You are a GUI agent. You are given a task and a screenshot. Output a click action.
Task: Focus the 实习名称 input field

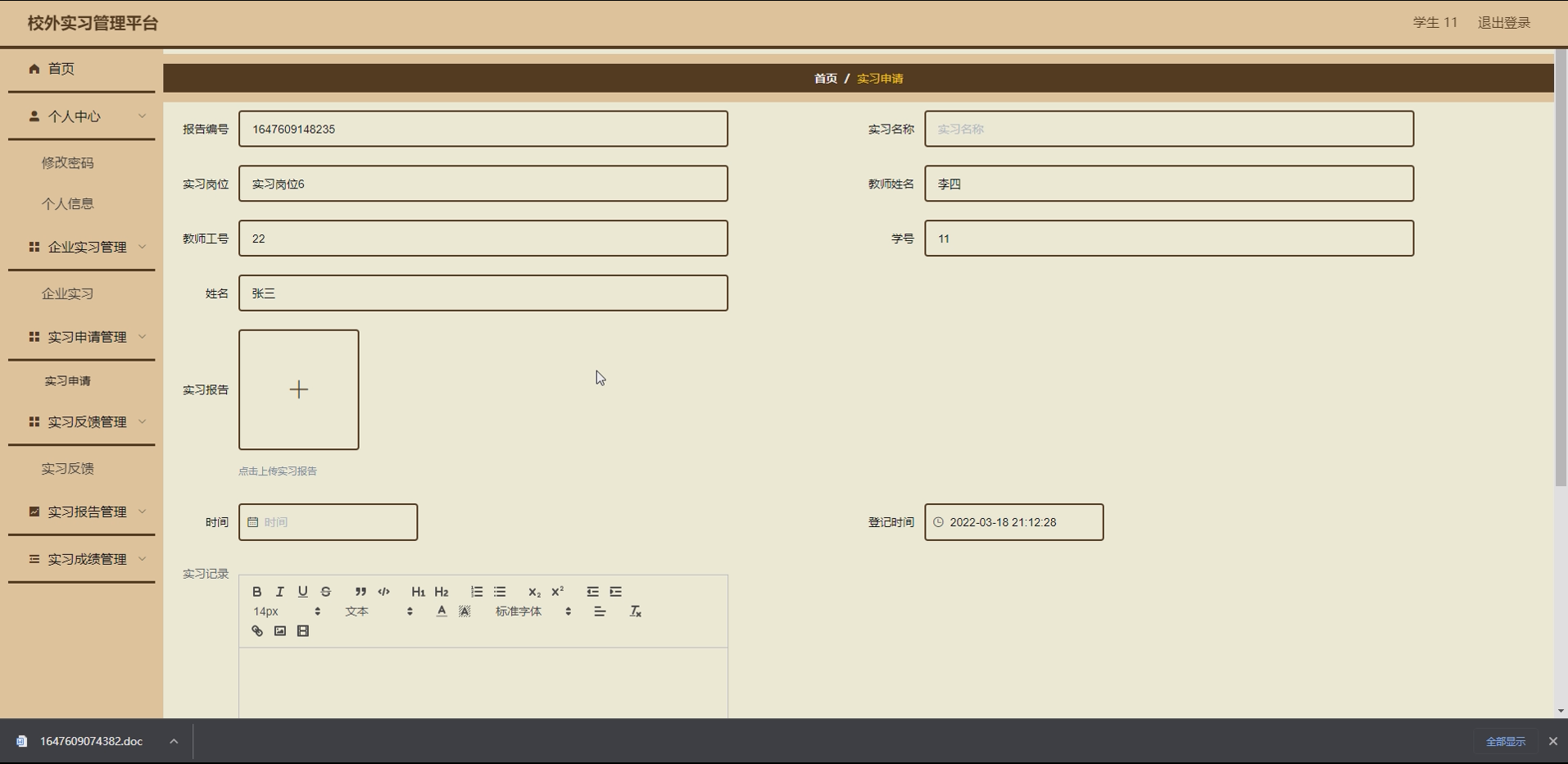1169,129
